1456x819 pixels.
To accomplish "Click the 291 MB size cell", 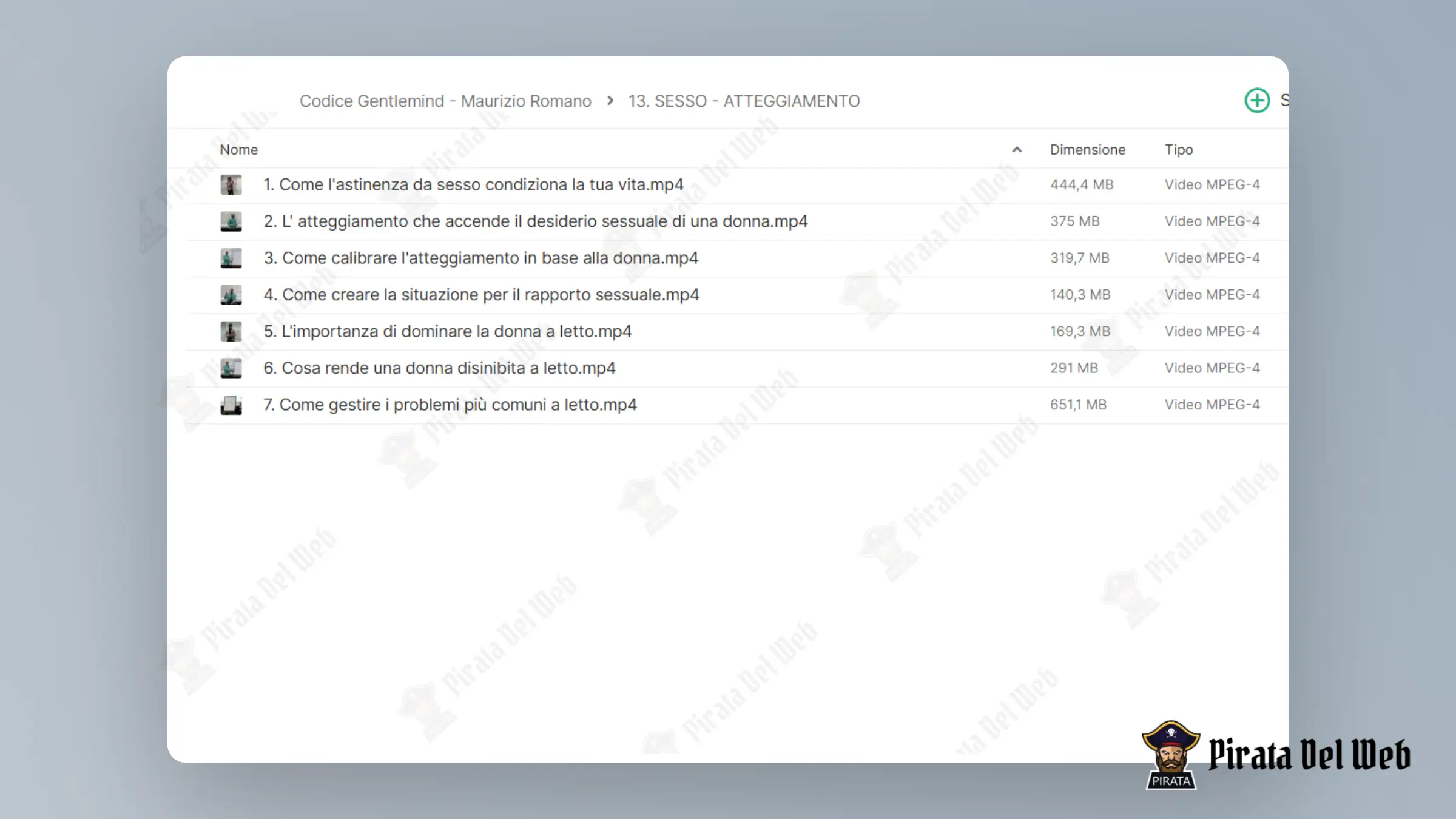I will [x=1074, y=368].
